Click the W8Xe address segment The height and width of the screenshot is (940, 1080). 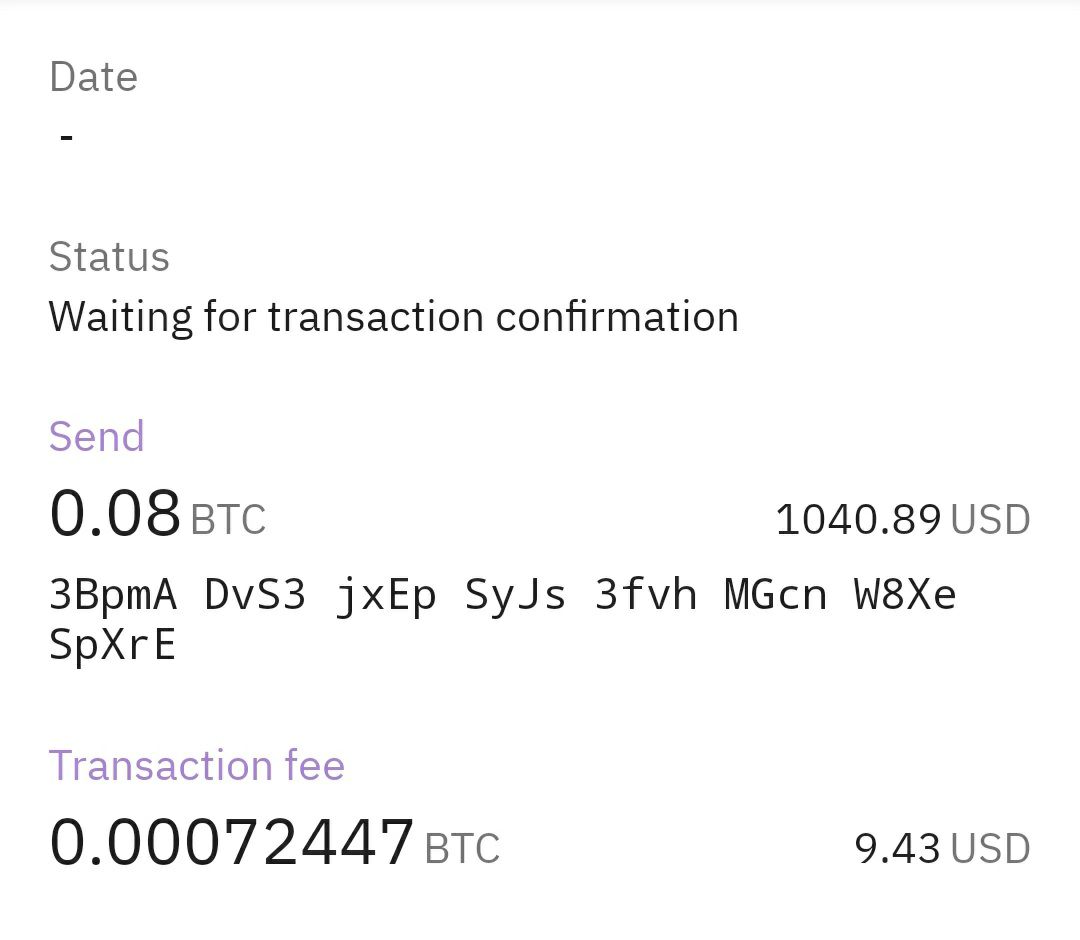[x=905, y=594]
